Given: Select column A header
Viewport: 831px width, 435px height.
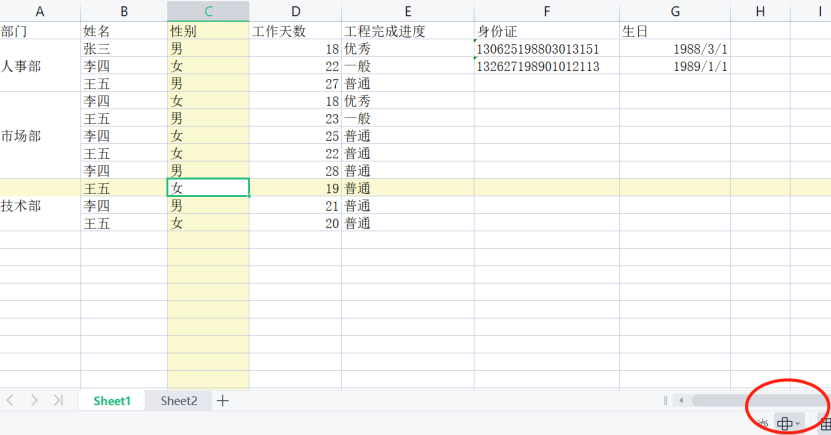Looking at the screenshot, I should (40, 11).
